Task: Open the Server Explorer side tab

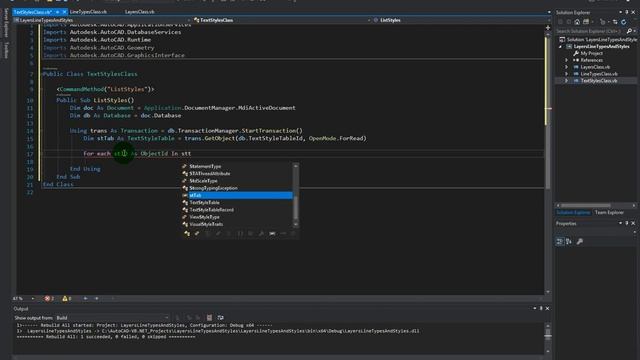Action: [6, 22]
